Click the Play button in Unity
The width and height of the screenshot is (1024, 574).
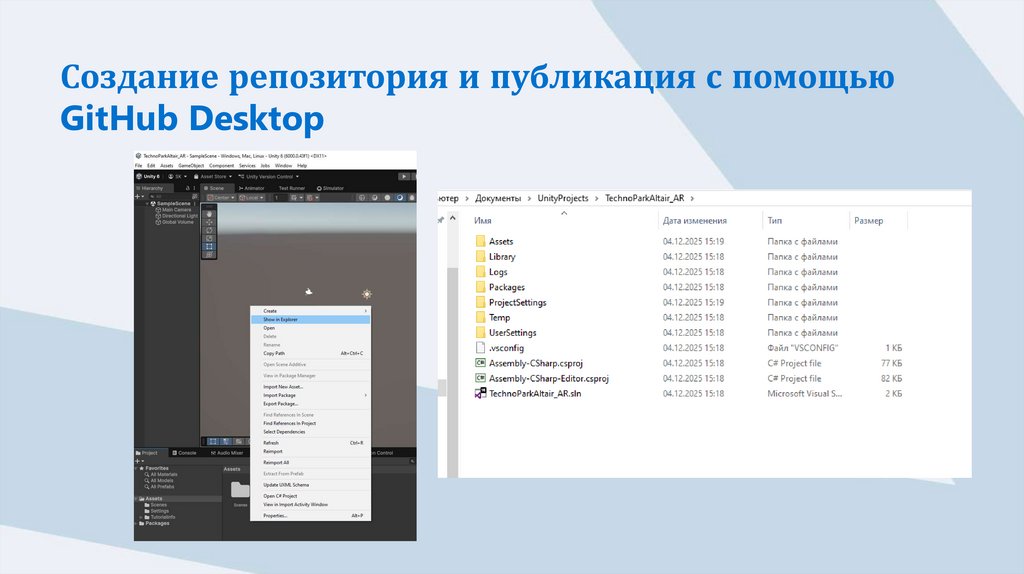(404, 177)
